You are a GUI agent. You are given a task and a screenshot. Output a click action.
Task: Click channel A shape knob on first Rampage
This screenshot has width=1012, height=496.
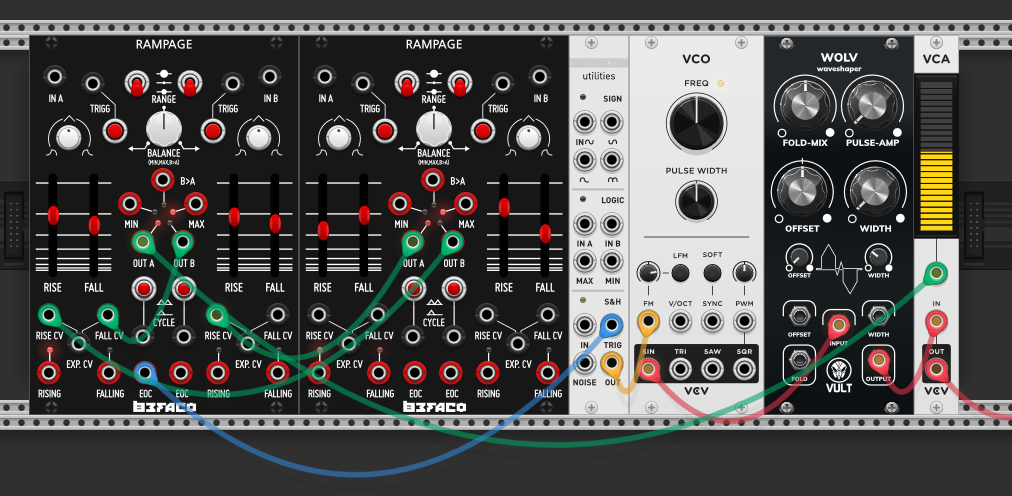point(69,137)
